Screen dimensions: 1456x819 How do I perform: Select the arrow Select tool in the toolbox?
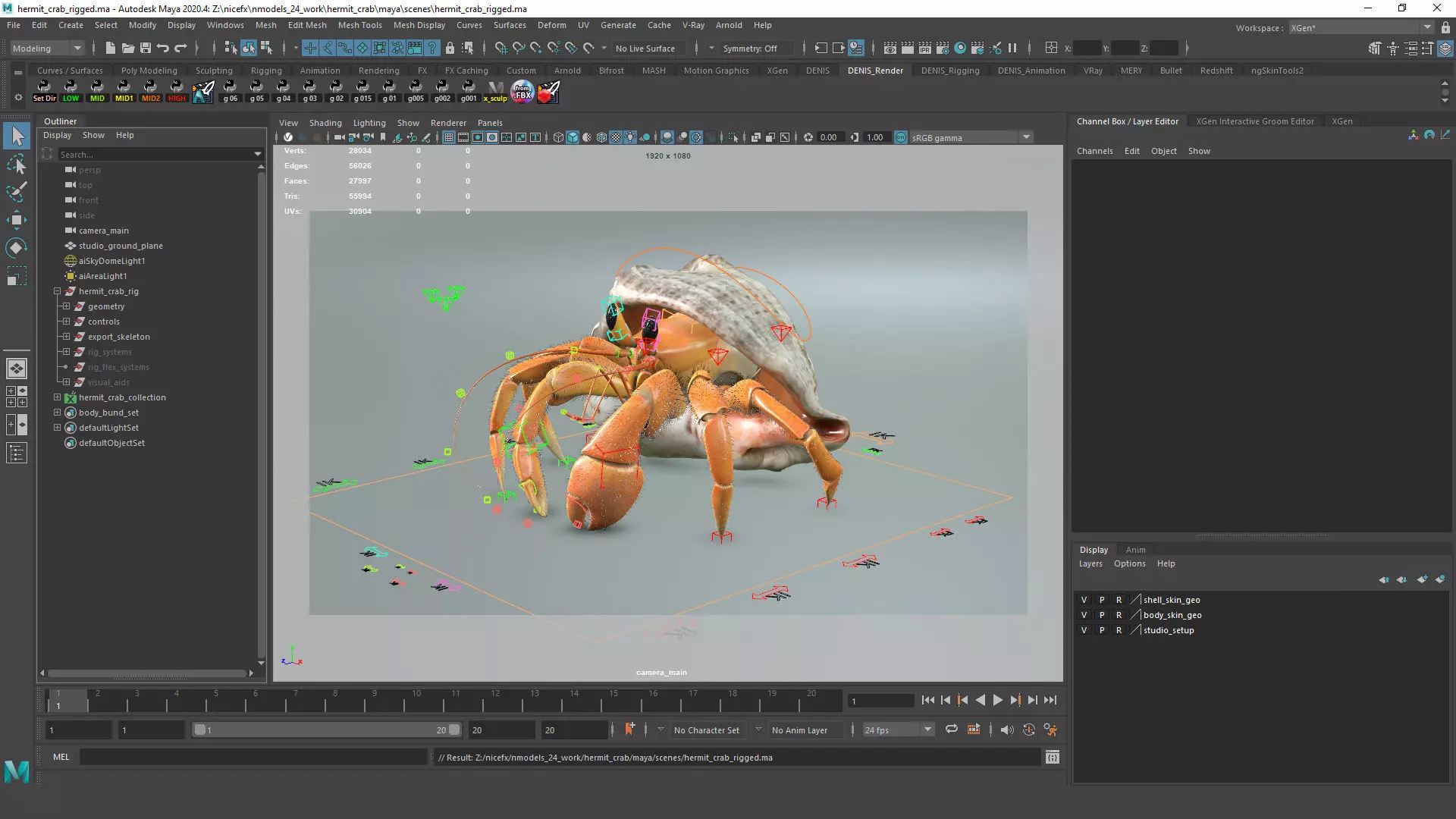point(17,136)
